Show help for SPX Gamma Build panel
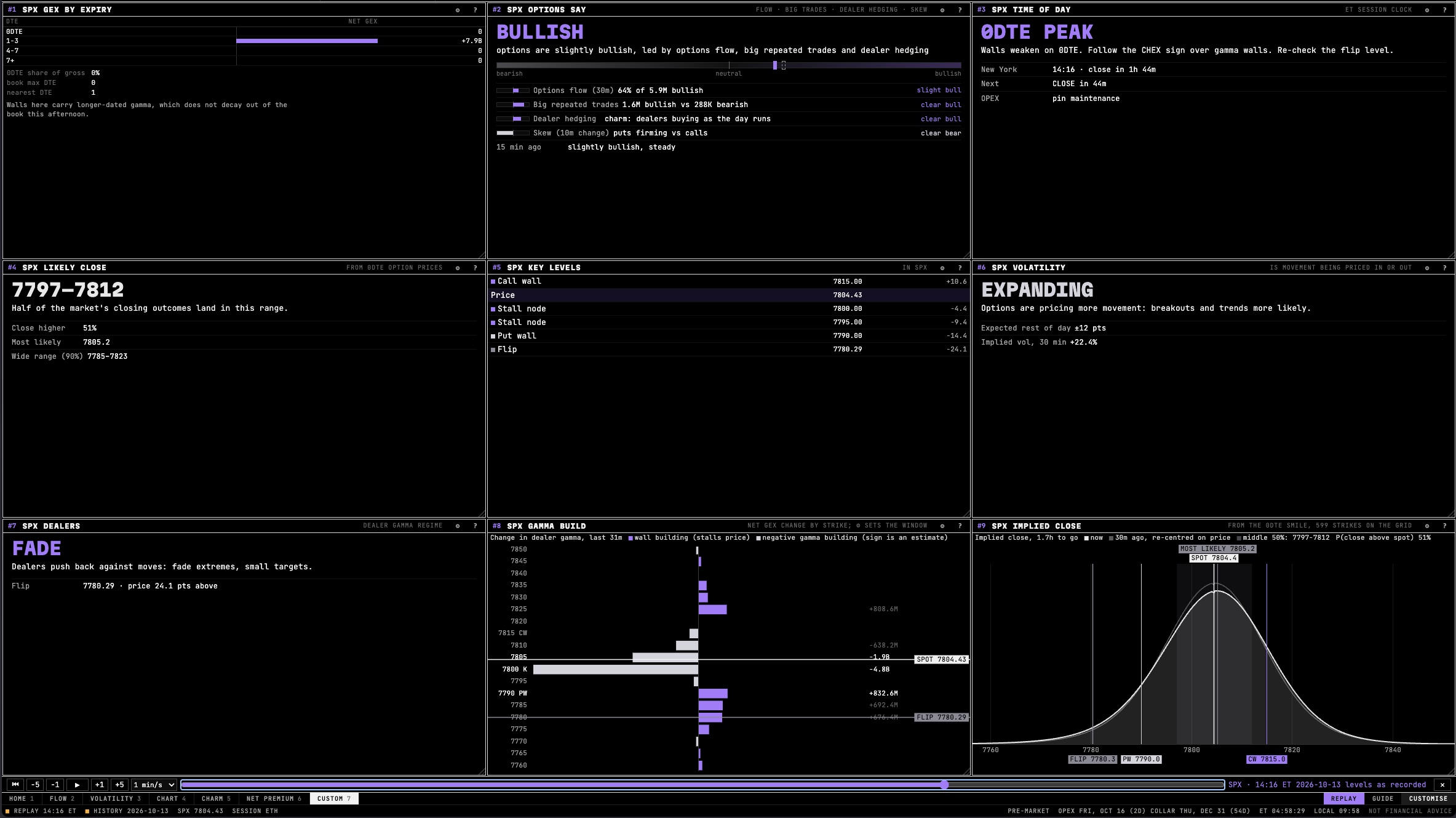Screen dimensions: 1456x818 point(960,526)
